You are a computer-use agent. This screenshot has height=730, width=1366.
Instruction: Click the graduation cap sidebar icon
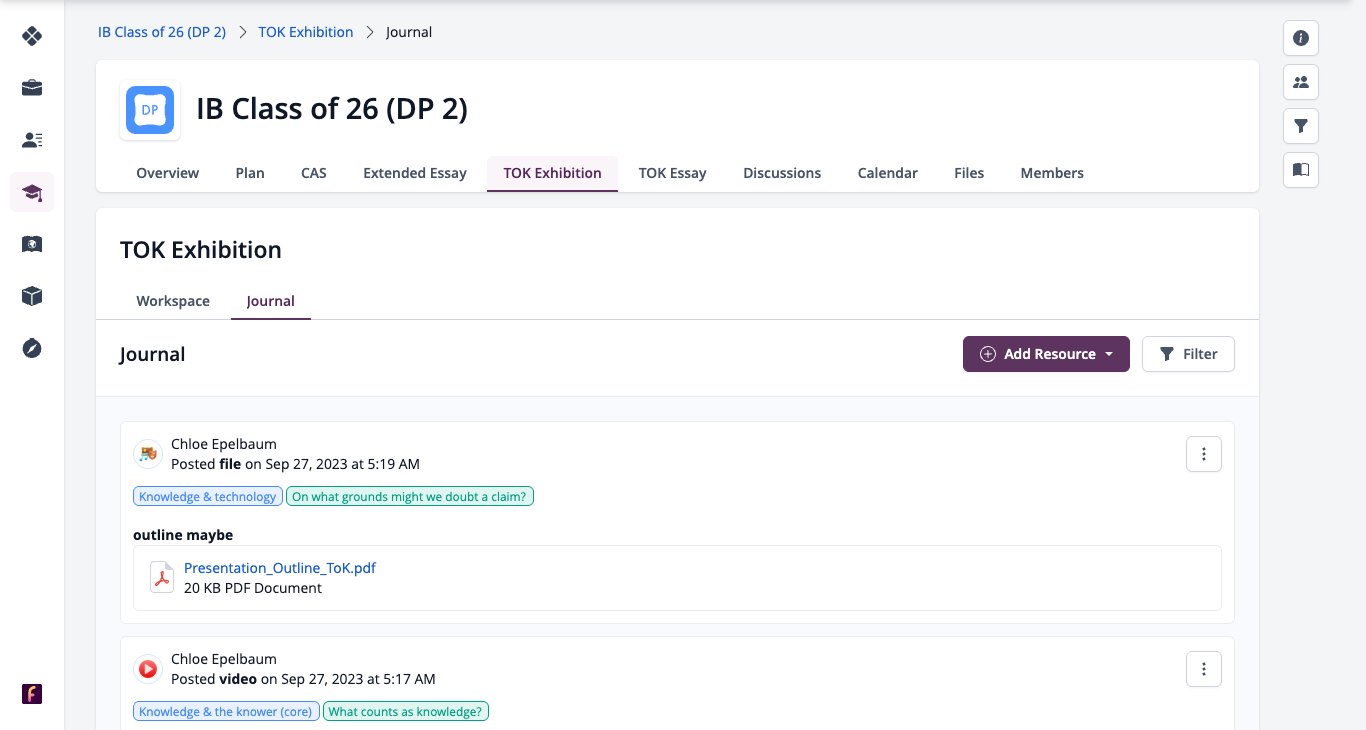pos(32,192)
